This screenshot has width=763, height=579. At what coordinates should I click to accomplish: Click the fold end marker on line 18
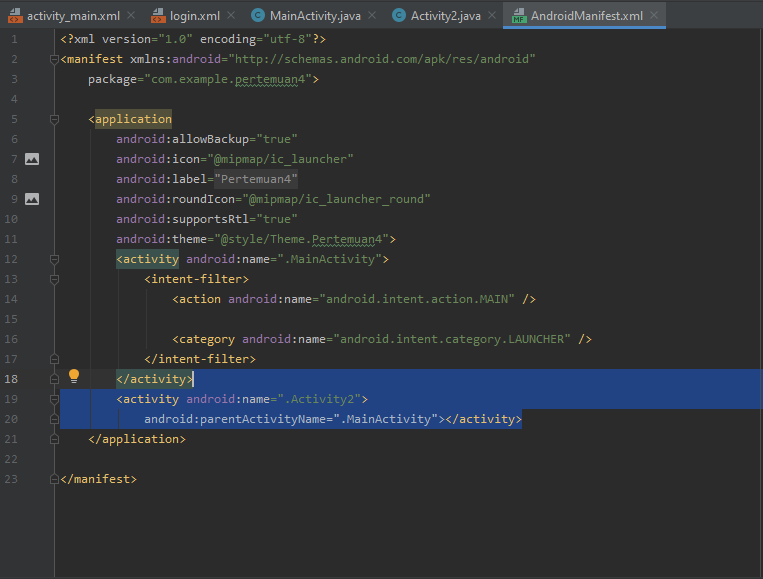[54, 379]
